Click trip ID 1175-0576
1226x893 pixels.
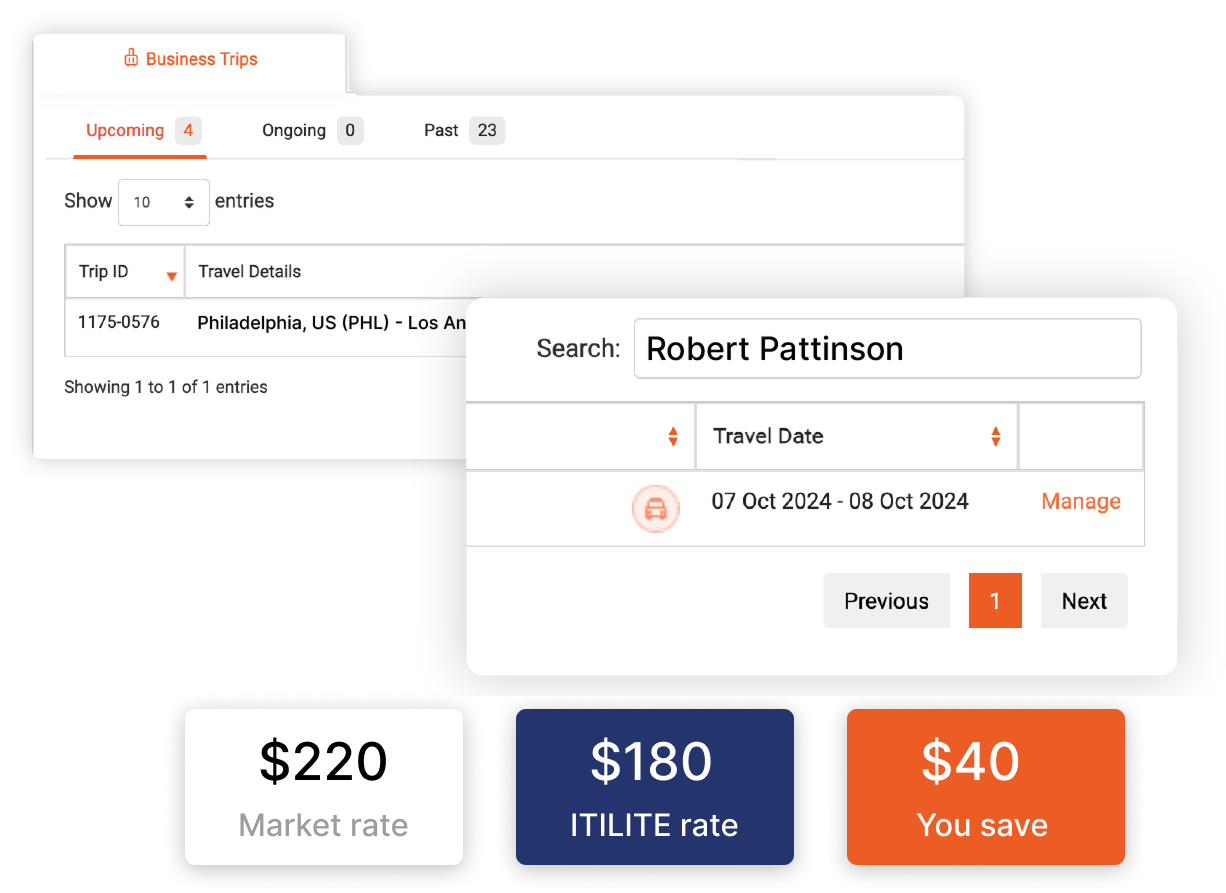(119, 322)
